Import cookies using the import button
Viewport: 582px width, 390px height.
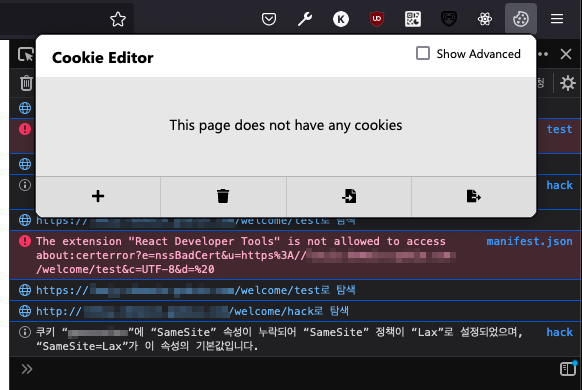pyautogui.click(x=349, y=196)
